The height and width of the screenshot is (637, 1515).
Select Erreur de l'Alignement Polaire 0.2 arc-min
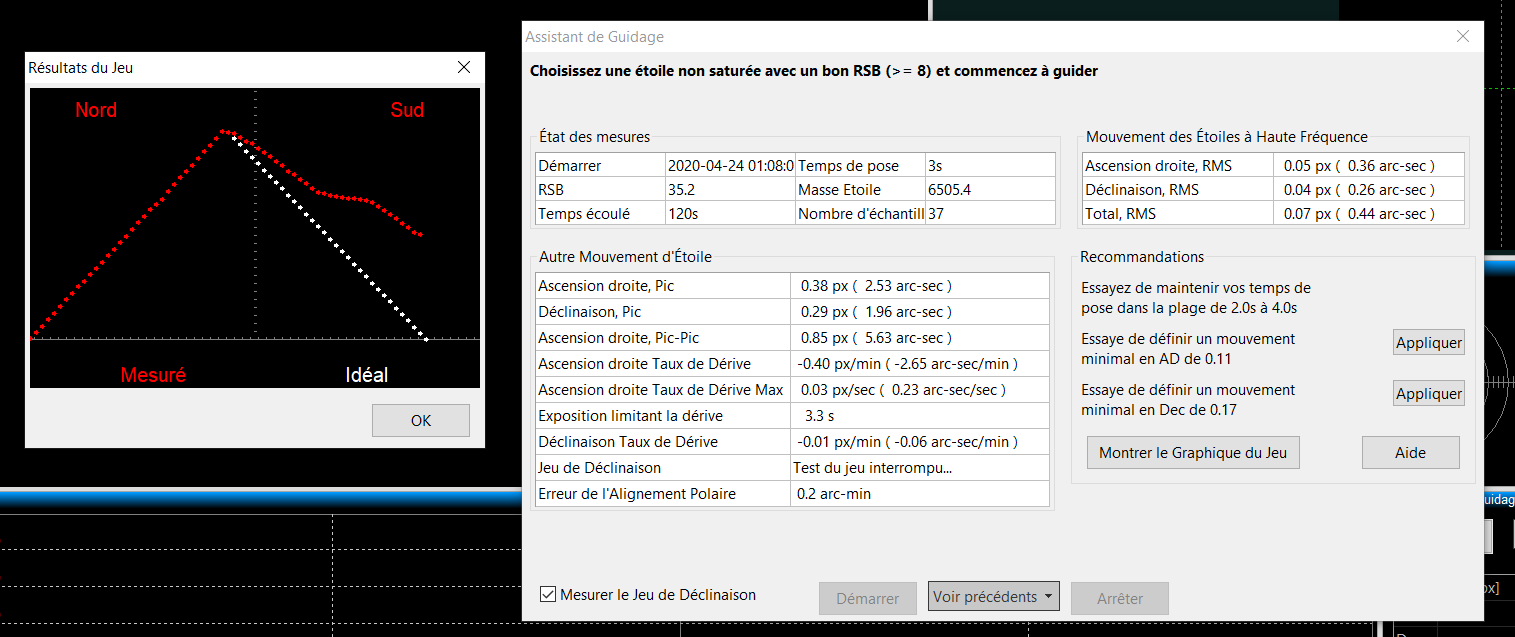point(919,493)
